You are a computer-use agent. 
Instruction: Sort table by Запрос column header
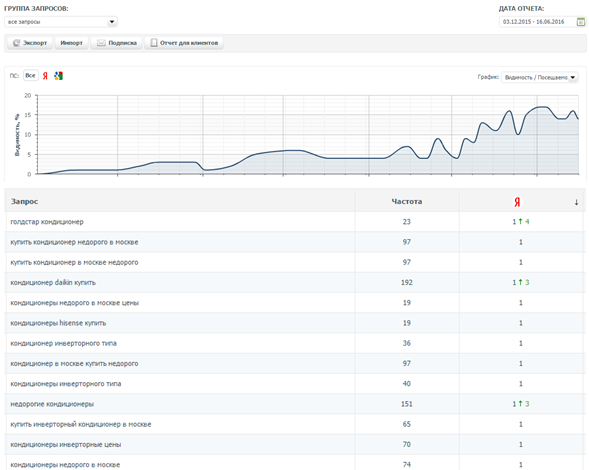click(x=24, y=201)
